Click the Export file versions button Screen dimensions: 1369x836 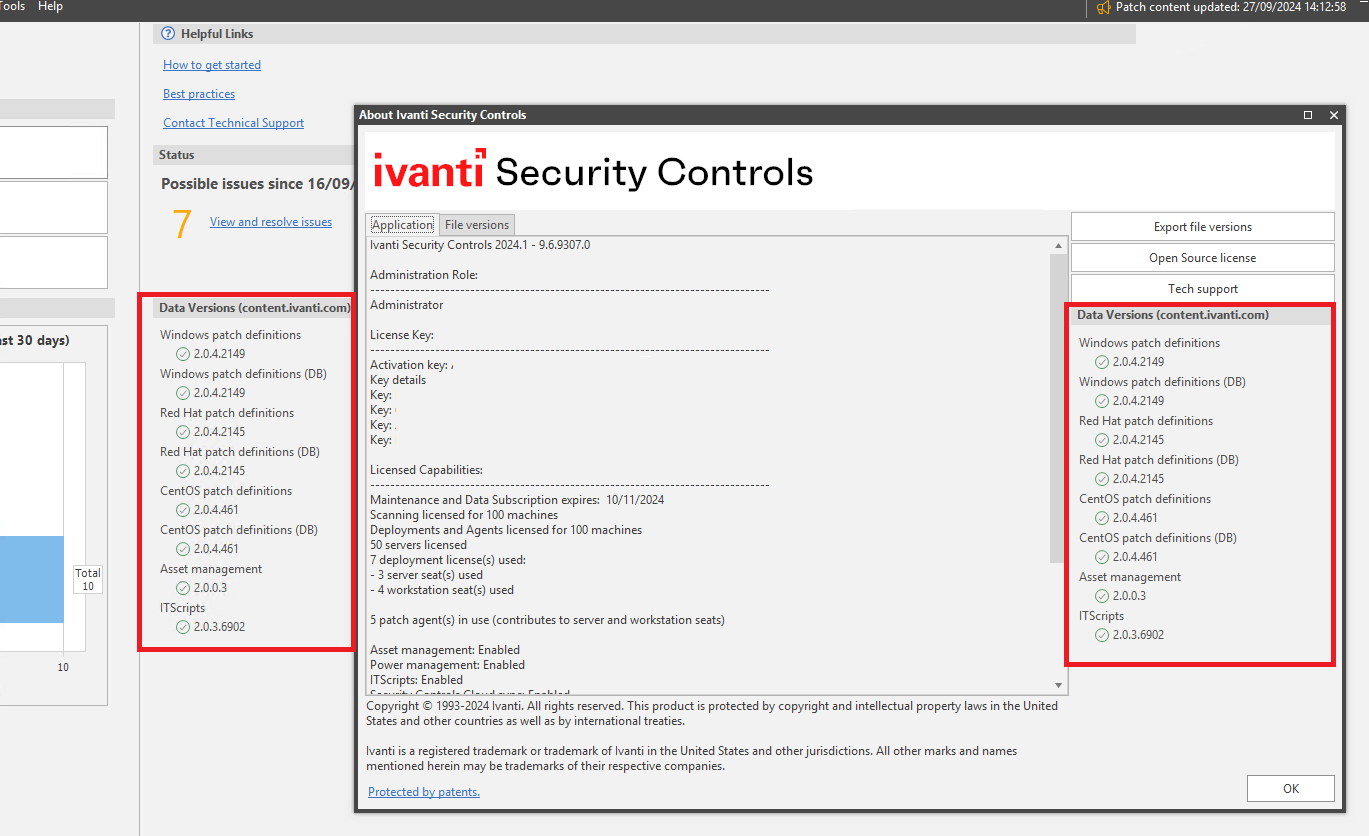point(1202,227)
